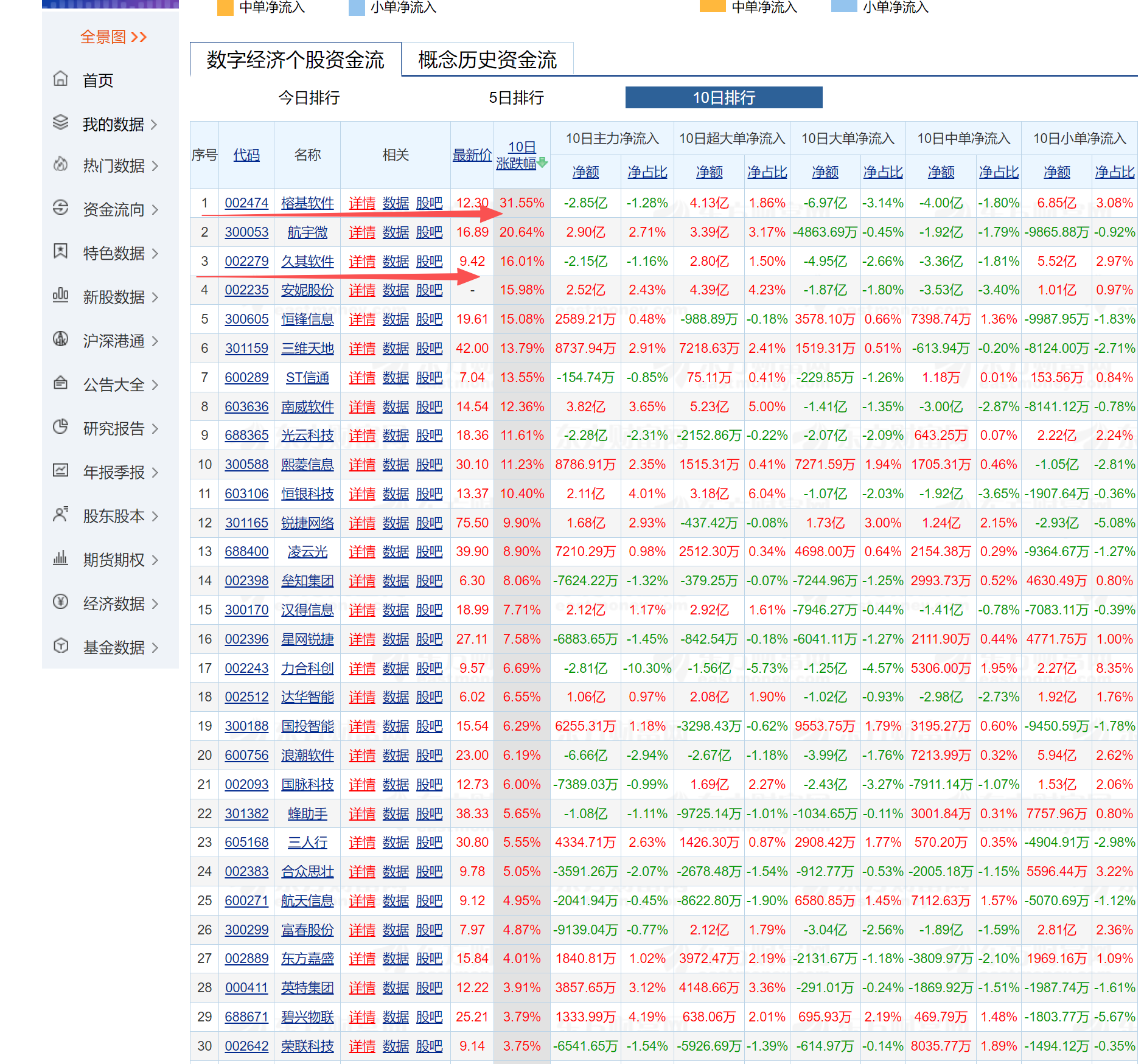Expand the 研究报告 sidebar chevron
Image resolution: width=1144 pixels, height=1064 pixels.
tap(154, 429)
